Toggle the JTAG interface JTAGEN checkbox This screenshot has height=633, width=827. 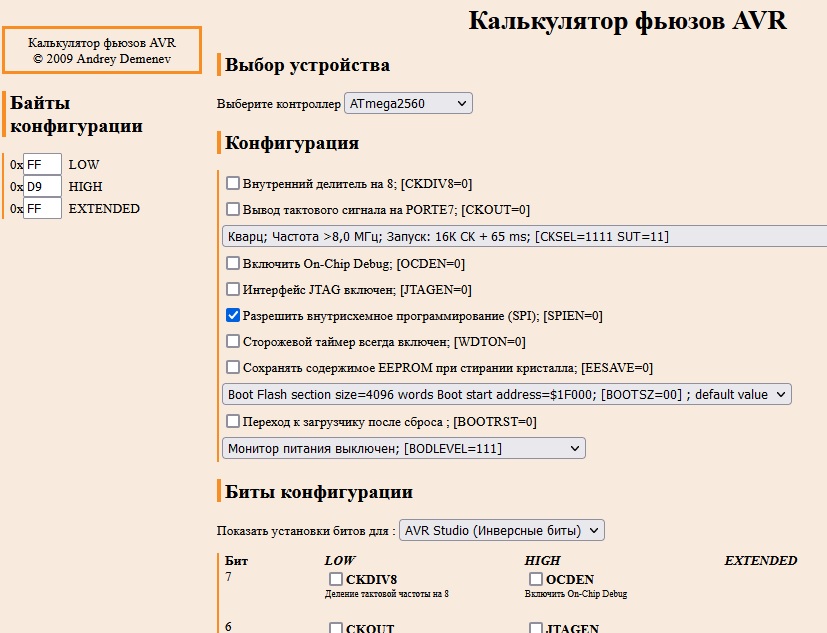point(233,289)
